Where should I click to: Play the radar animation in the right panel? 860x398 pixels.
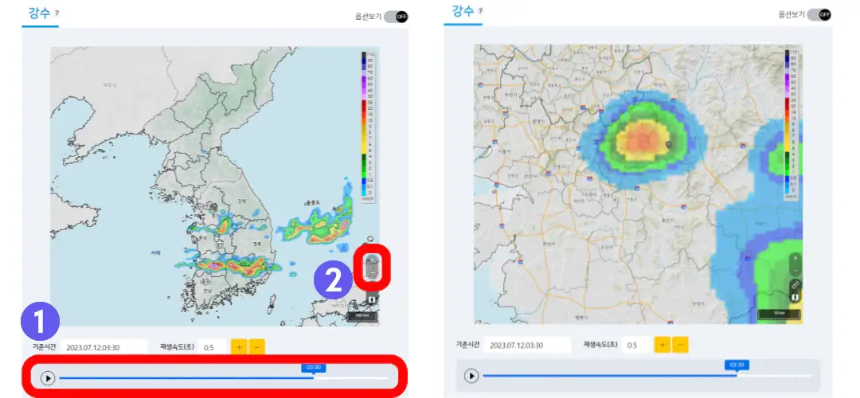coord(471,376)
